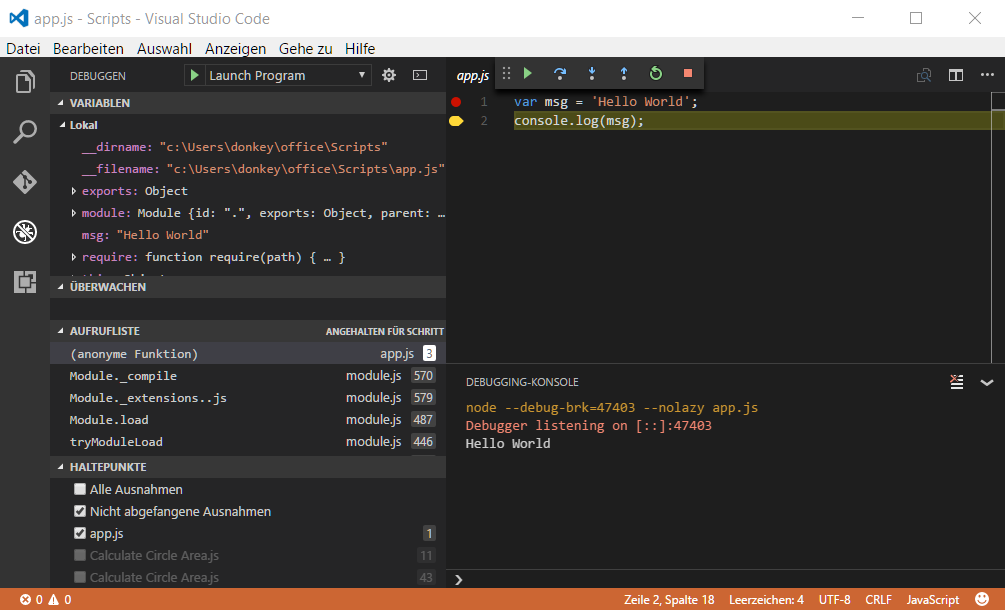Open the Search sidebar icon
The image size is (1005, 610).
(x=25, y=130)
